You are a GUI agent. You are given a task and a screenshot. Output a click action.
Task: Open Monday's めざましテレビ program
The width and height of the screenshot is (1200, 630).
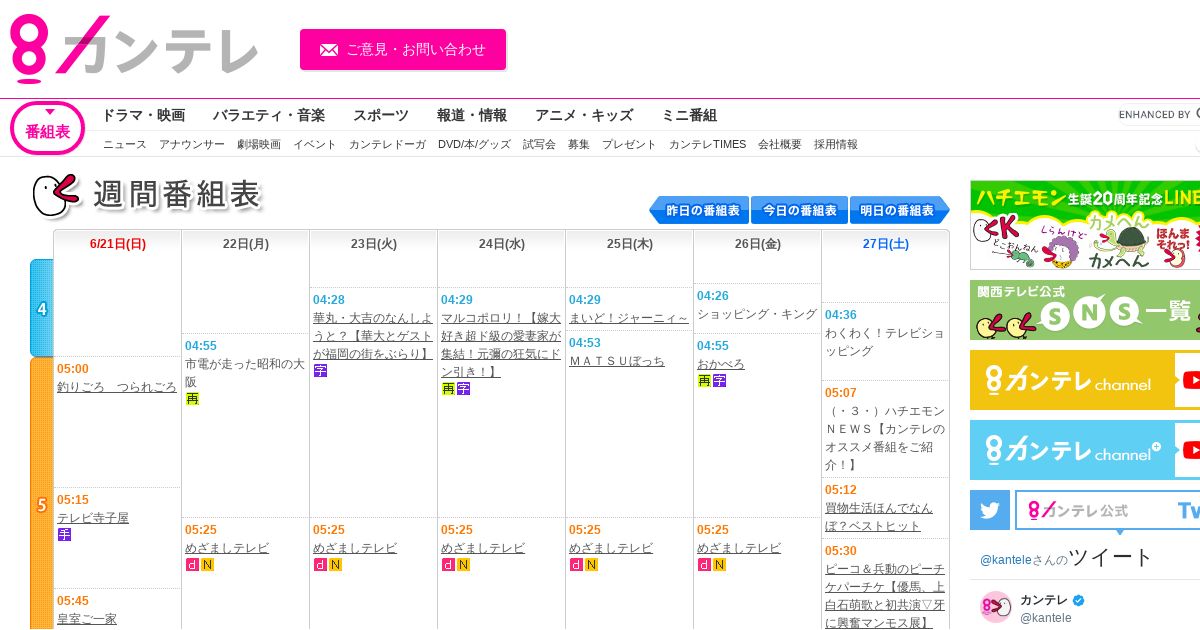[227, 548]
